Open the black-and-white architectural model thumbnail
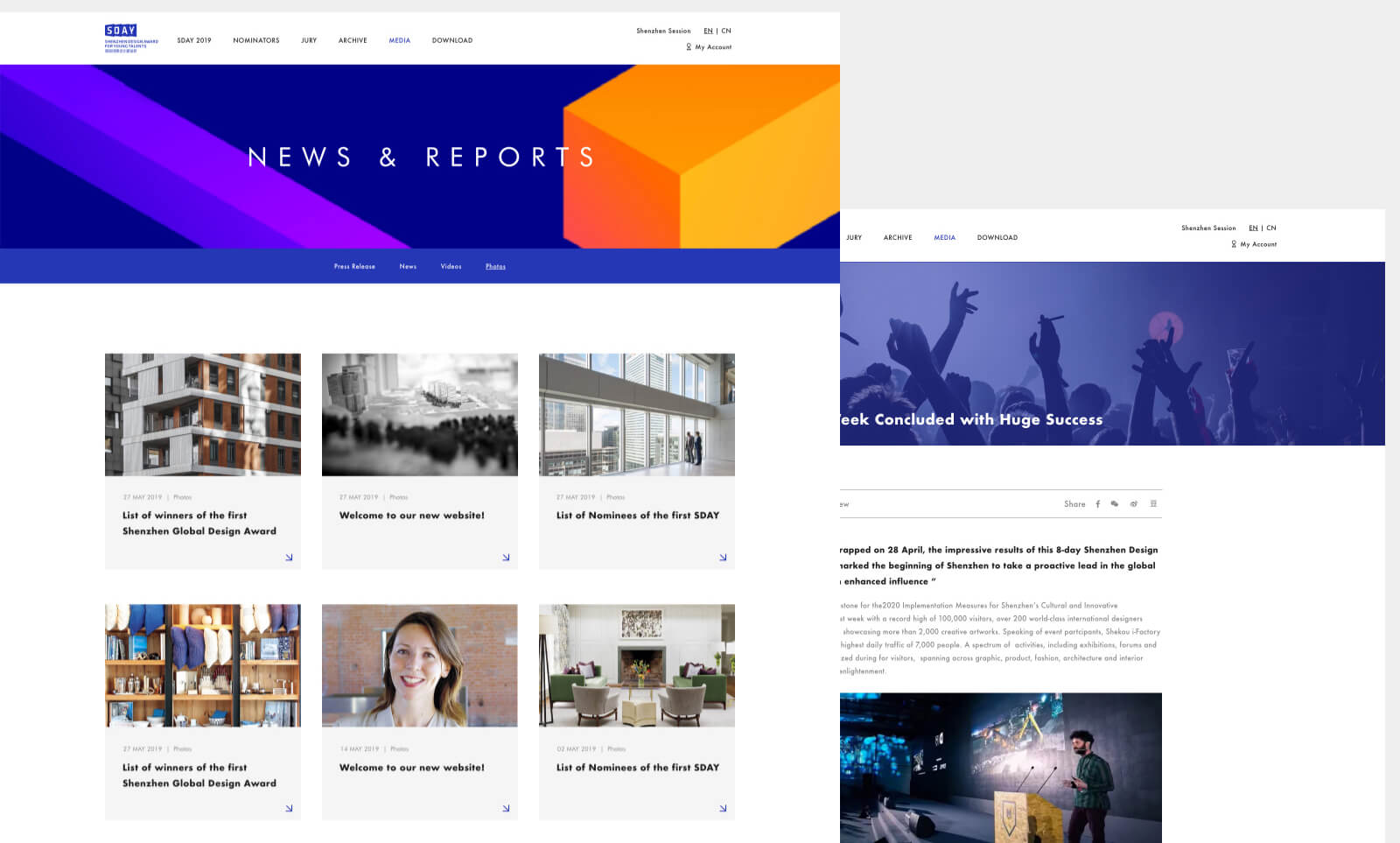The image size is (1400, 843). (420, 415)
